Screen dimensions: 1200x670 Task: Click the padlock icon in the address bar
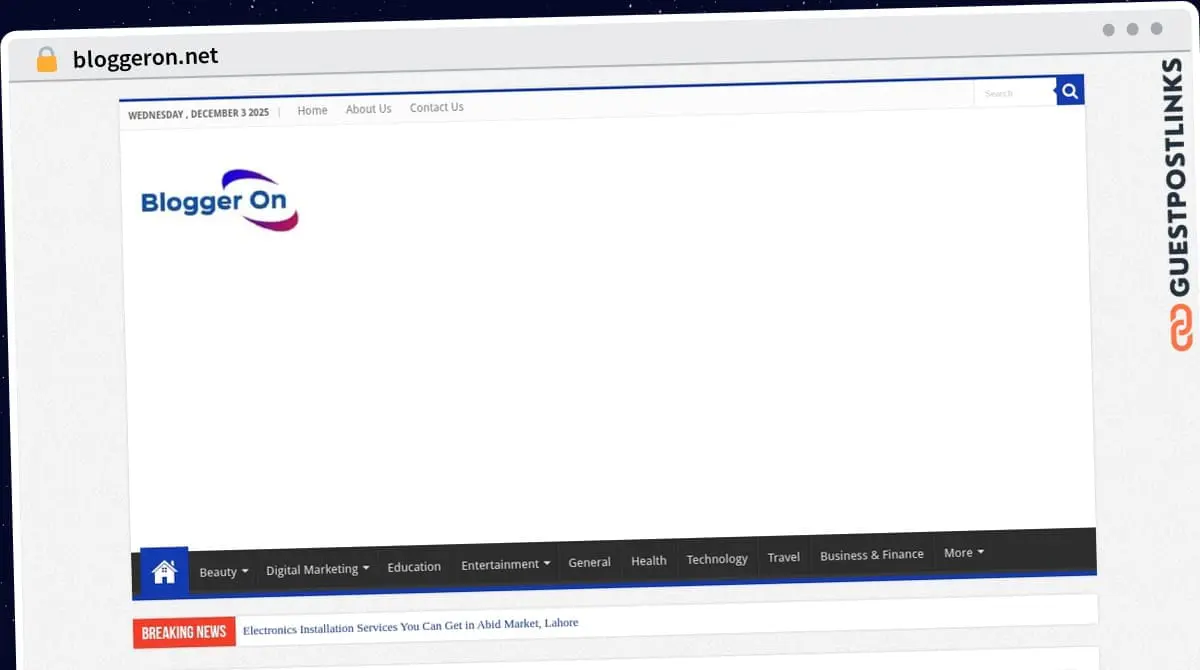click(45, 57)
